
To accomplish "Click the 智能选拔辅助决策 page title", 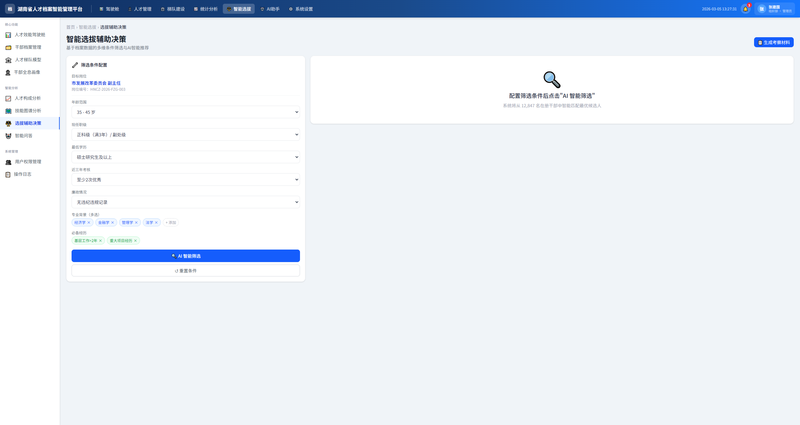I will 96,39.
